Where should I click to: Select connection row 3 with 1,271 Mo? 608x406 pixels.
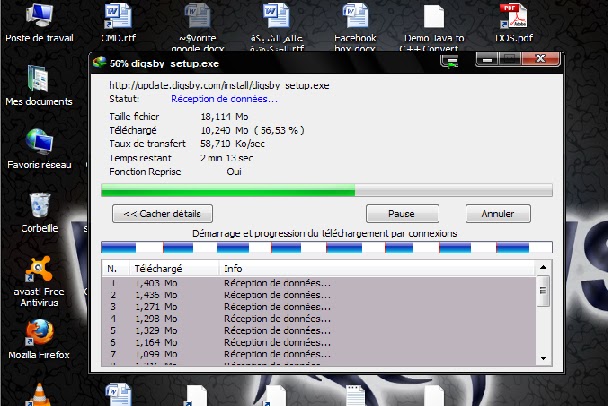[318, 307]
